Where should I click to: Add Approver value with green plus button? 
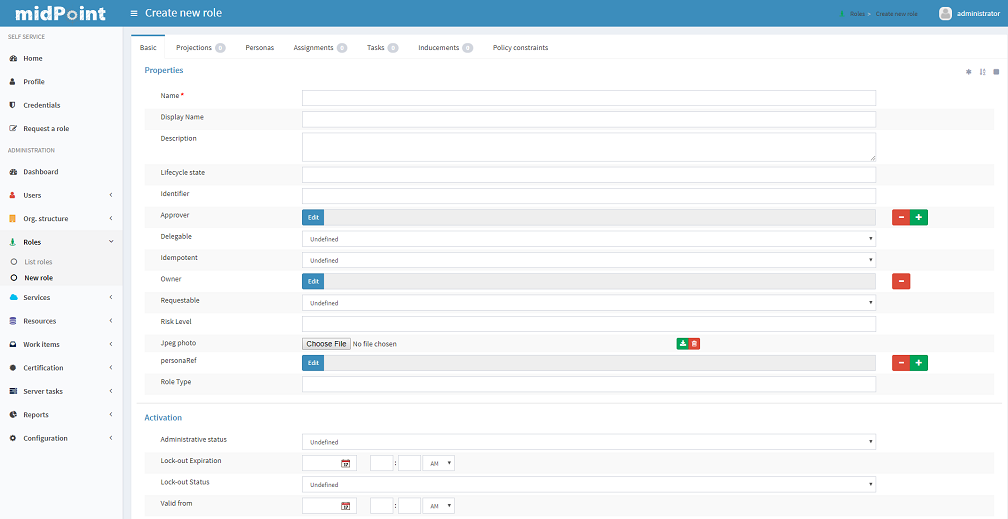point(918,217)
